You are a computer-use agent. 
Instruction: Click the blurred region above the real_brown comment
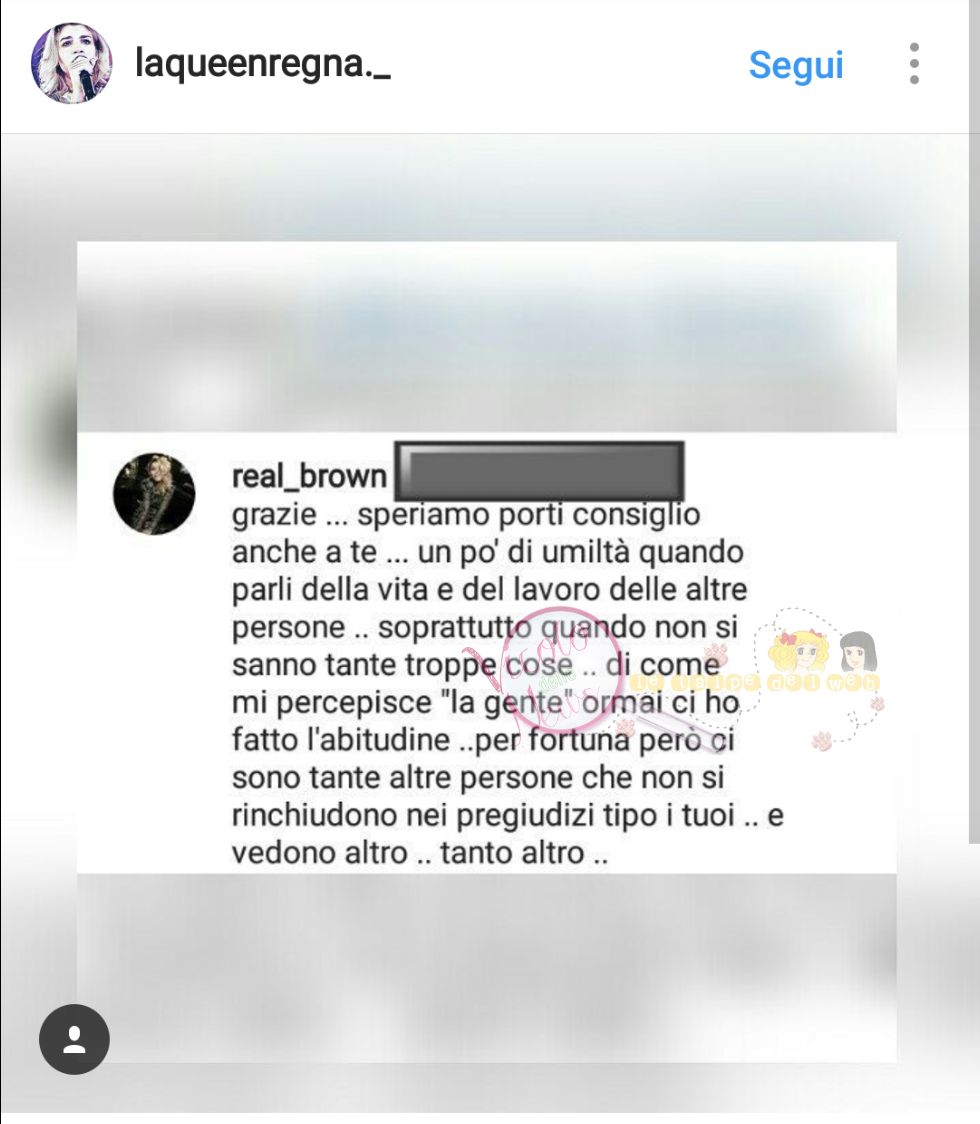click(487, 337)
